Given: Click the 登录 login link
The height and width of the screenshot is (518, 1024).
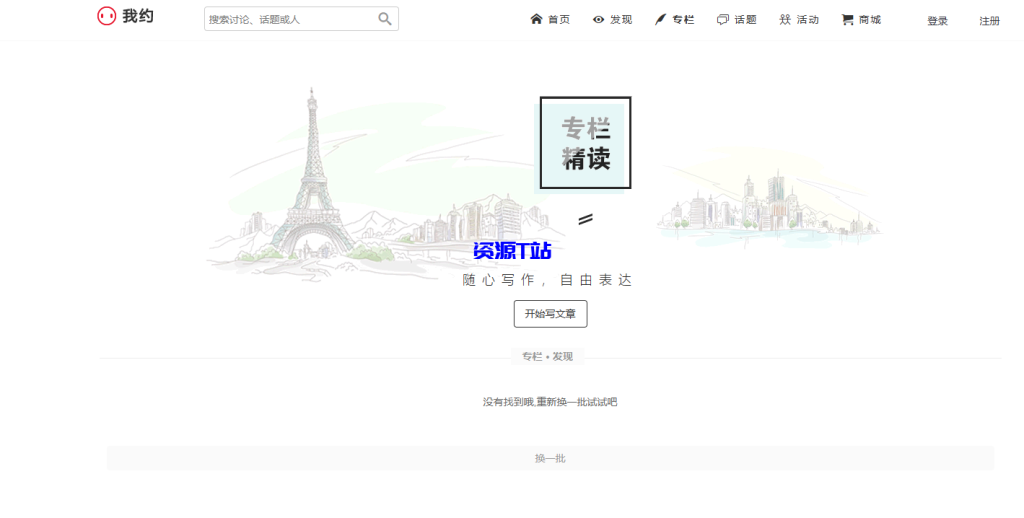Looking at the screenshot, I should point(937,21).
